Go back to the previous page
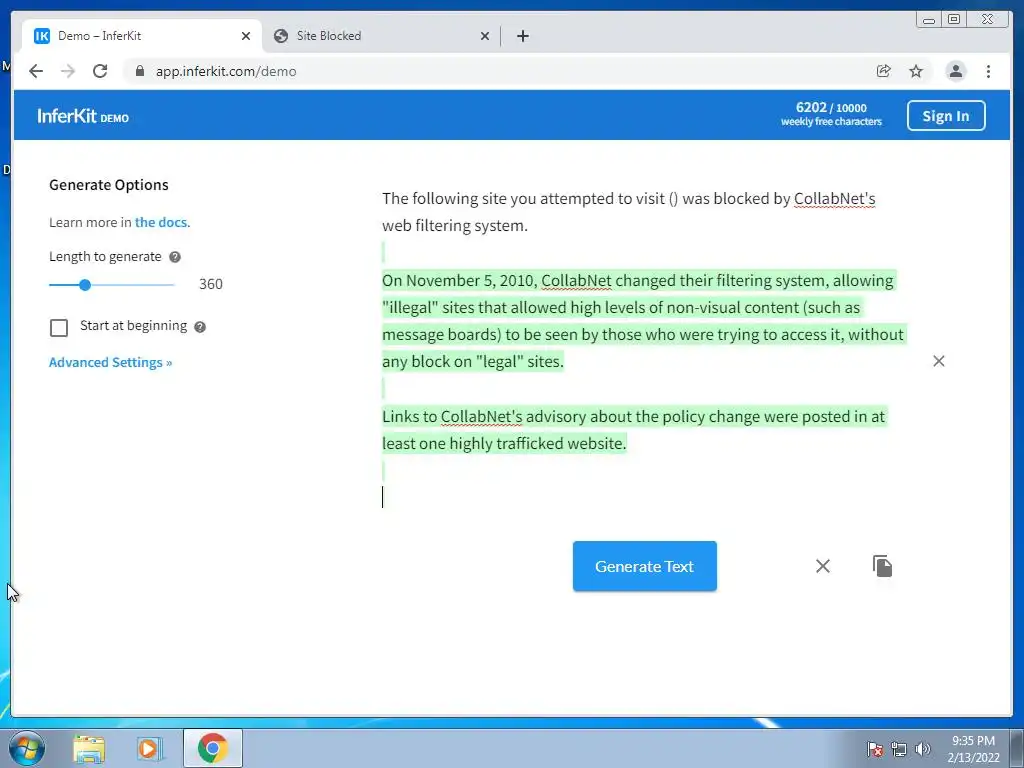 point(36,71)
